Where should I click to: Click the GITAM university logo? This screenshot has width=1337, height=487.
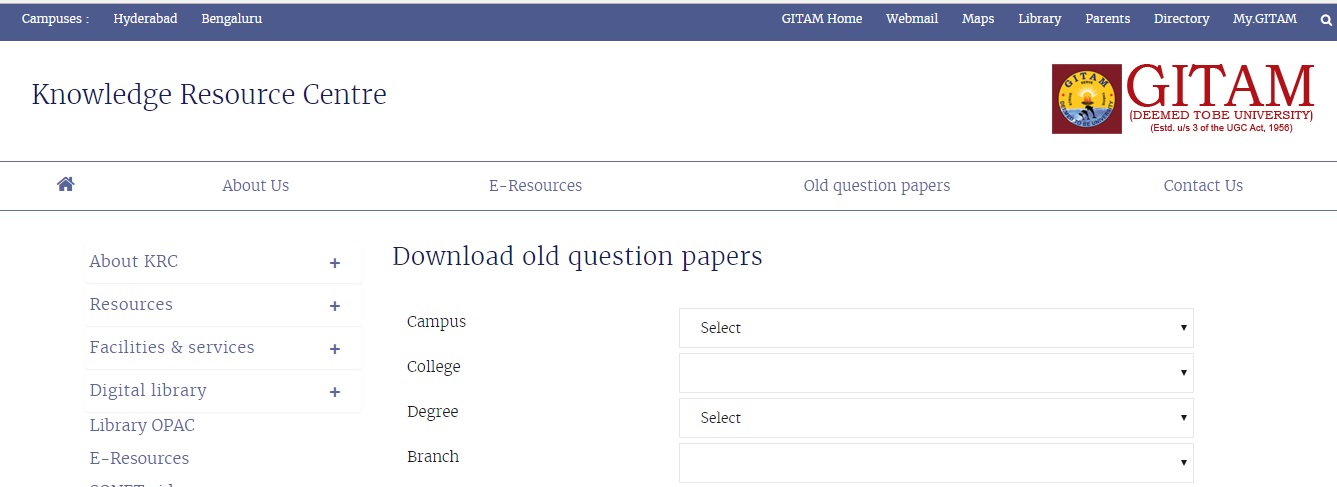click(x=1183, y=98)
